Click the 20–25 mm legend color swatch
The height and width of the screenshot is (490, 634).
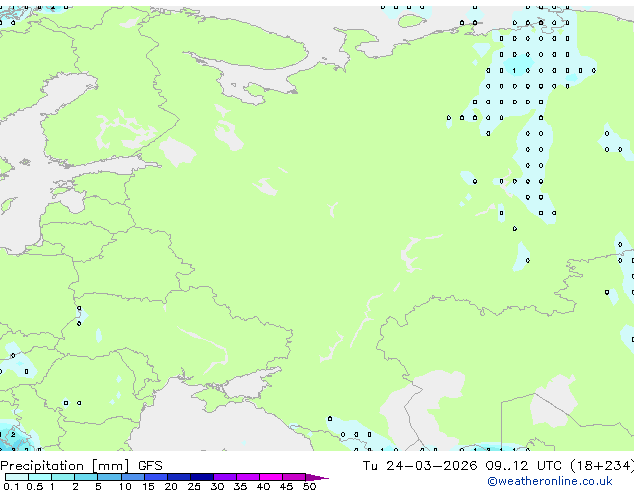coord(178,477)
